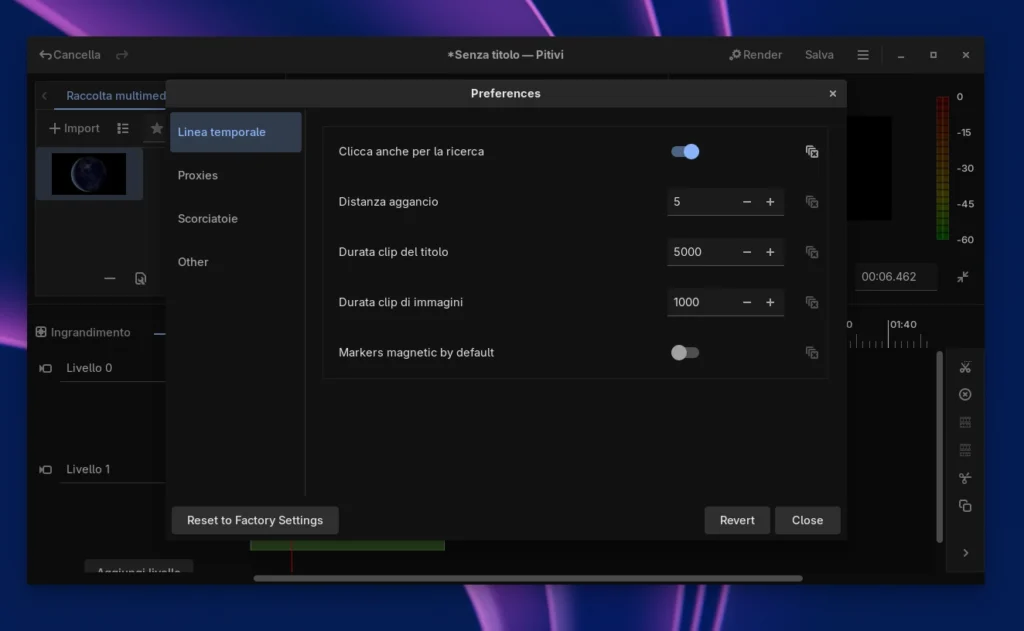Click the star icon in media library
The height and width of the screenshot is (631, 1024).
pyautogui.click(x=156, y=129)
